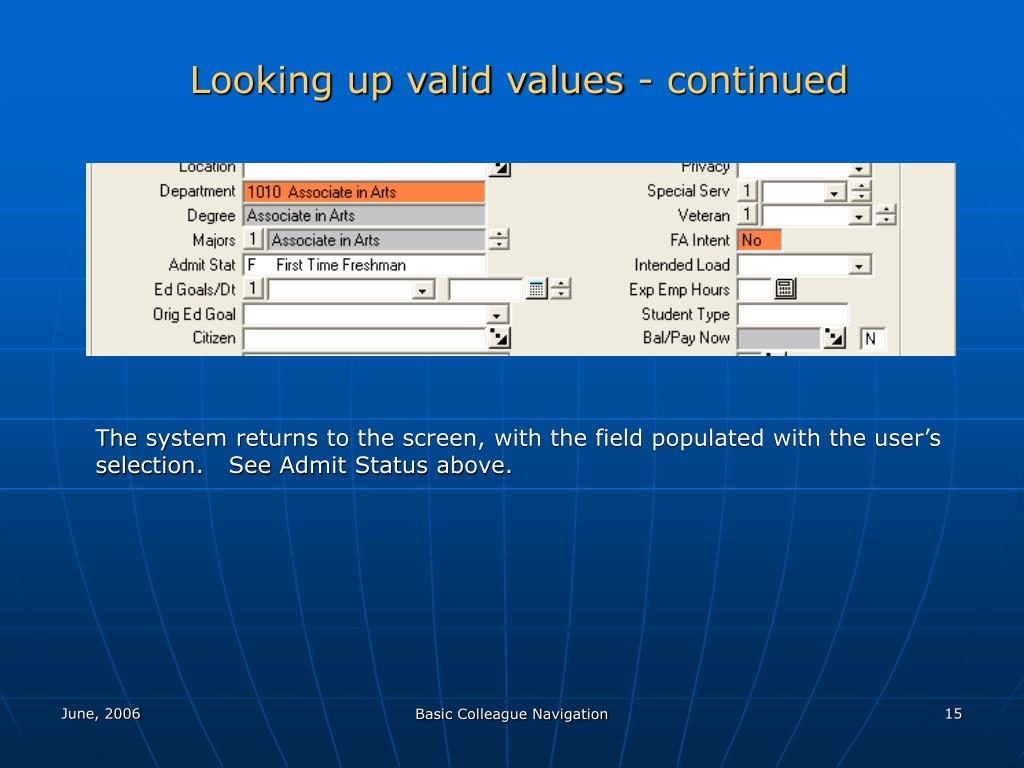Screen dimensions: 1024x768
Task: Click the 'June, 2006' footer date
Action: tap(101, 714)
